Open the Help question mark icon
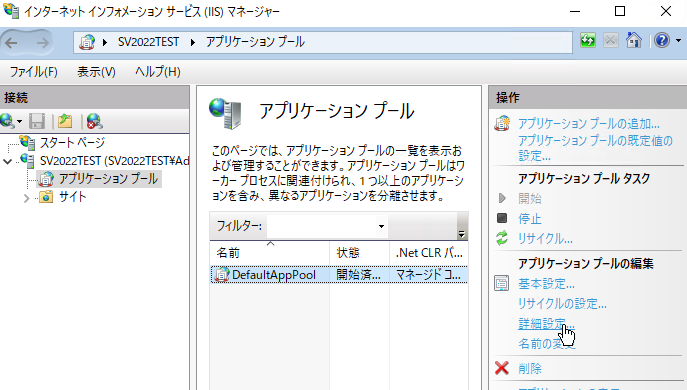 662,40
